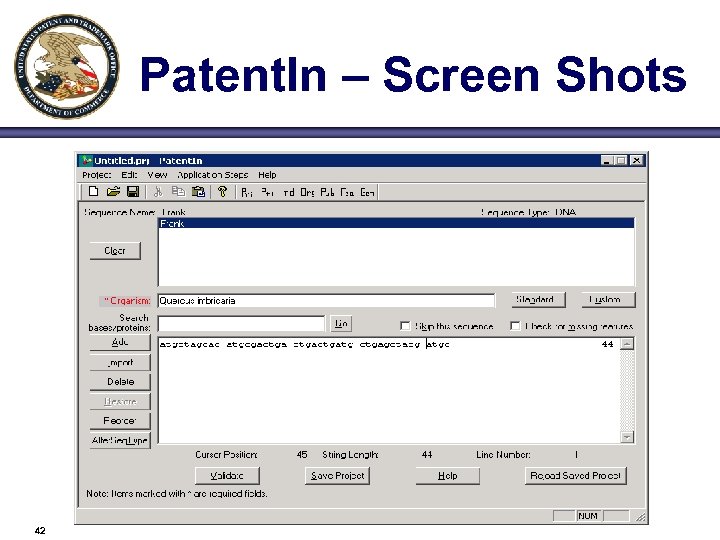
Task: Copy selection with the copy icon
Action: (x=178, y=191)
